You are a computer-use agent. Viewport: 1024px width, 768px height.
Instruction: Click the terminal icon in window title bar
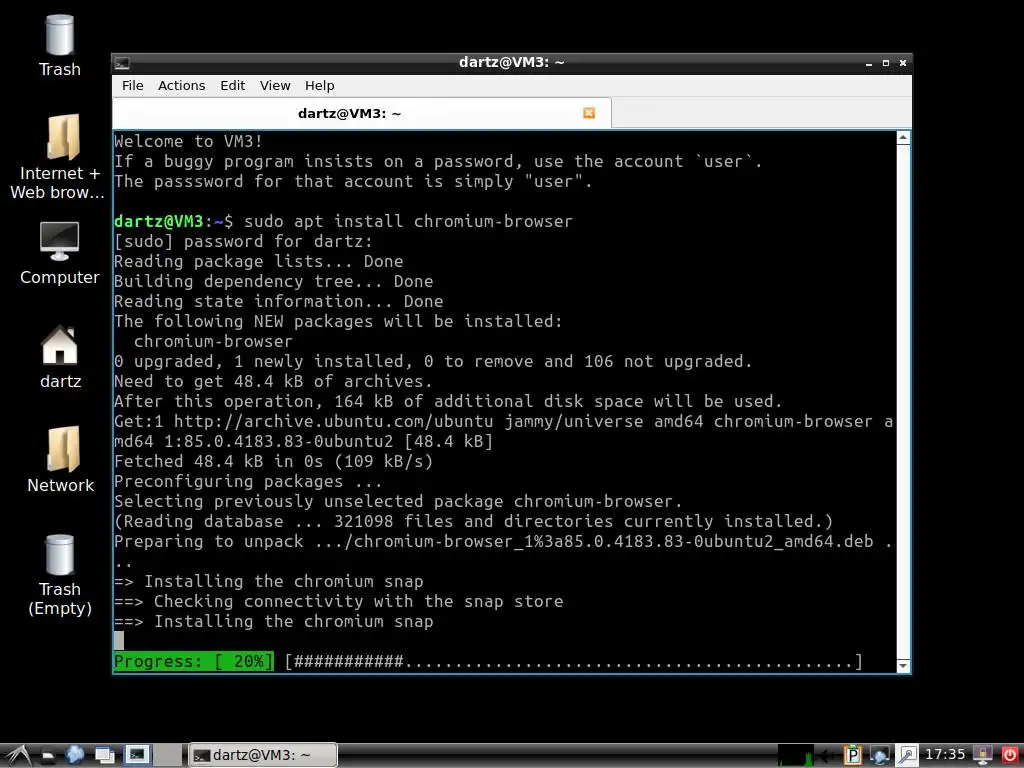coord(122,63)
